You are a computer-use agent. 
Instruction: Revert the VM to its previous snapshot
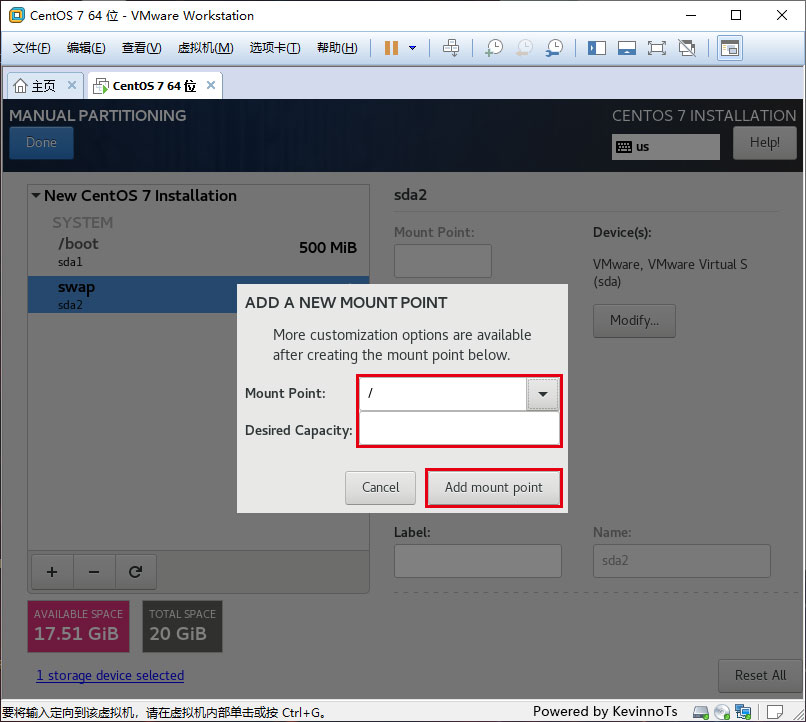click(x=524, y=48)
